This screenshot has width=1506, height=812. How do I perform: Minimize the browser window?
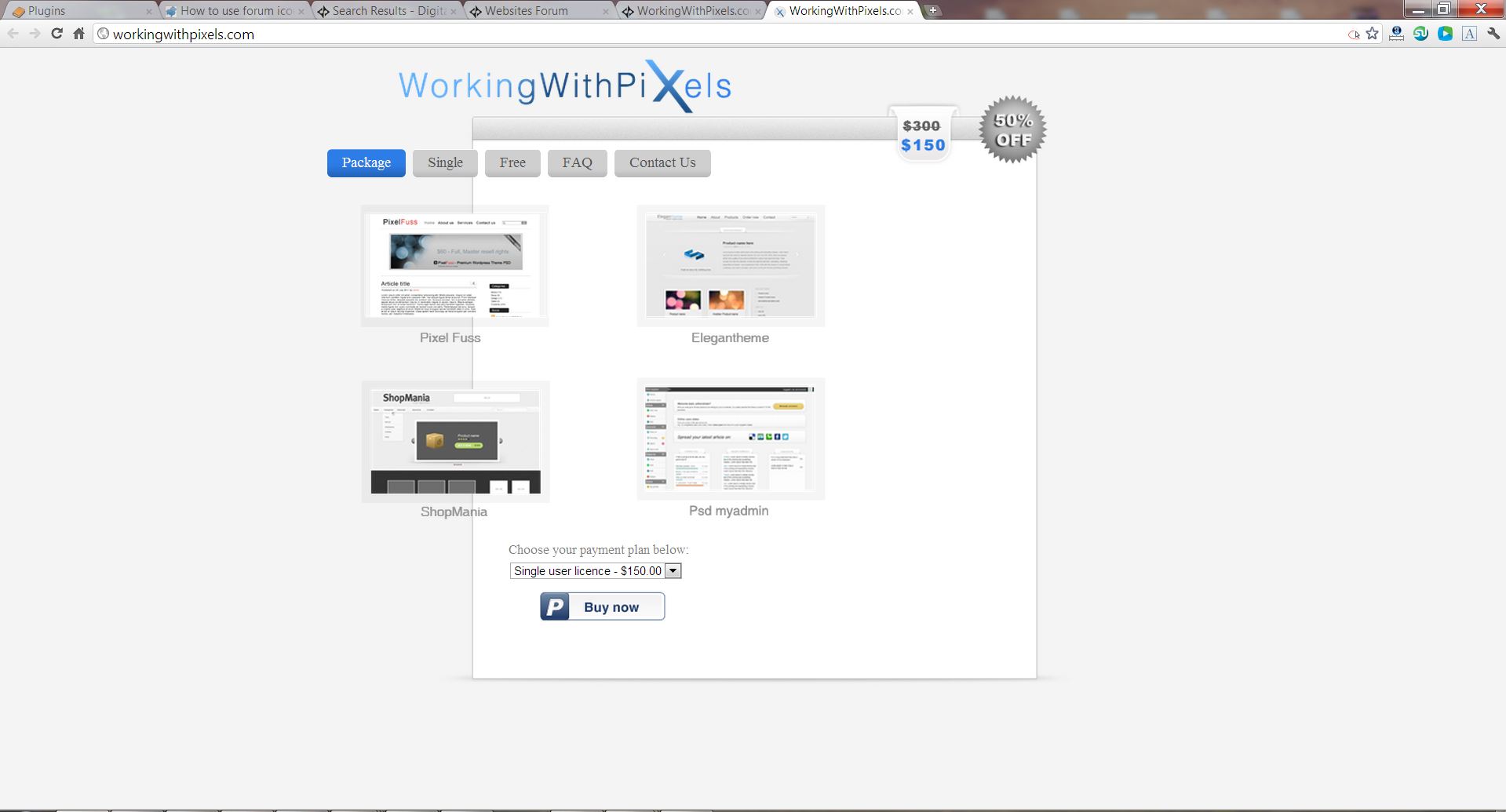(1418, 9)
